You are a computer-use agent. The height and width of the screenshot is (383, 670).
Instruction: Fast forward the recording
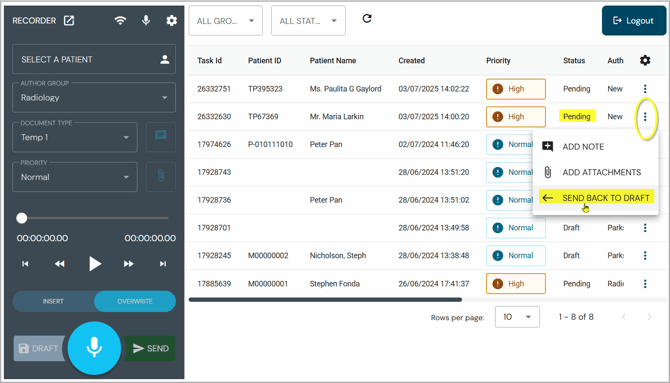tap(129, 264)
